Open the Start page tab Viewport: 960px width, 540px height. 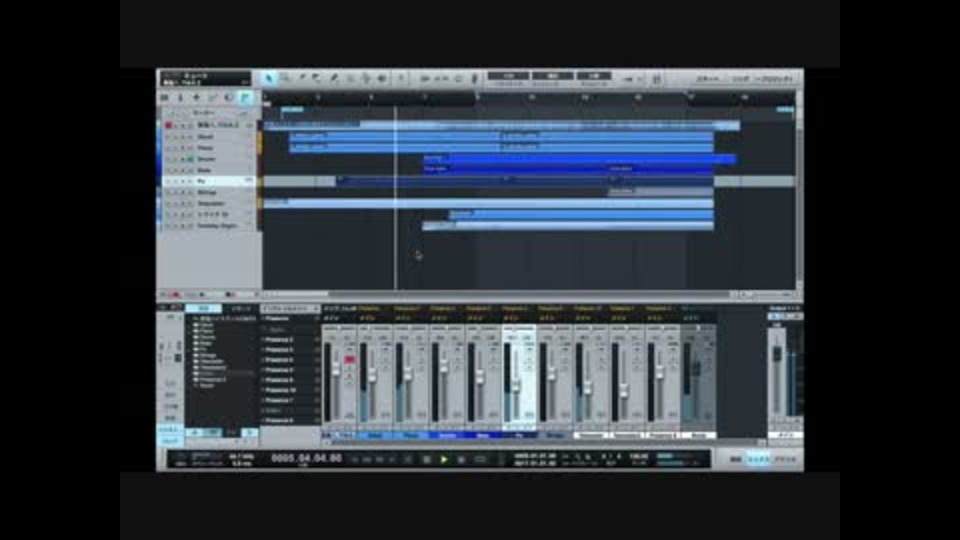(708, 79)
